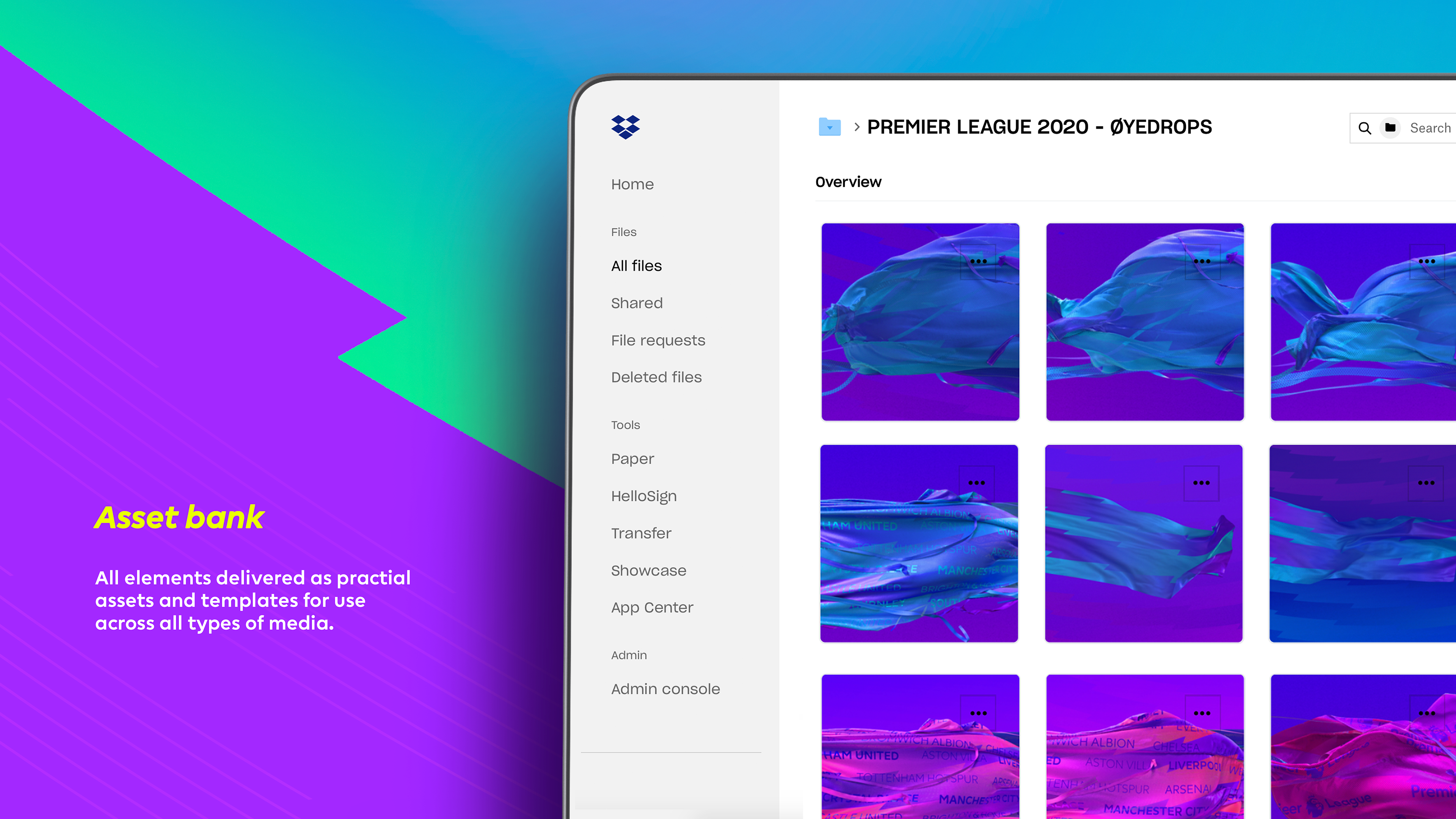Open the Shared section
The height and width of the screenshot is (819, 1456).
637,303
